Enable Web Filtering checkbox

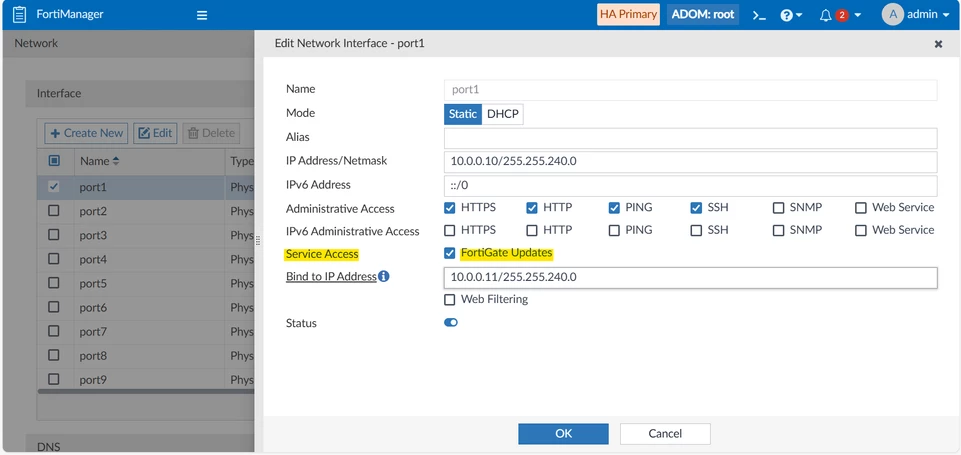click(x=450, y=300)
